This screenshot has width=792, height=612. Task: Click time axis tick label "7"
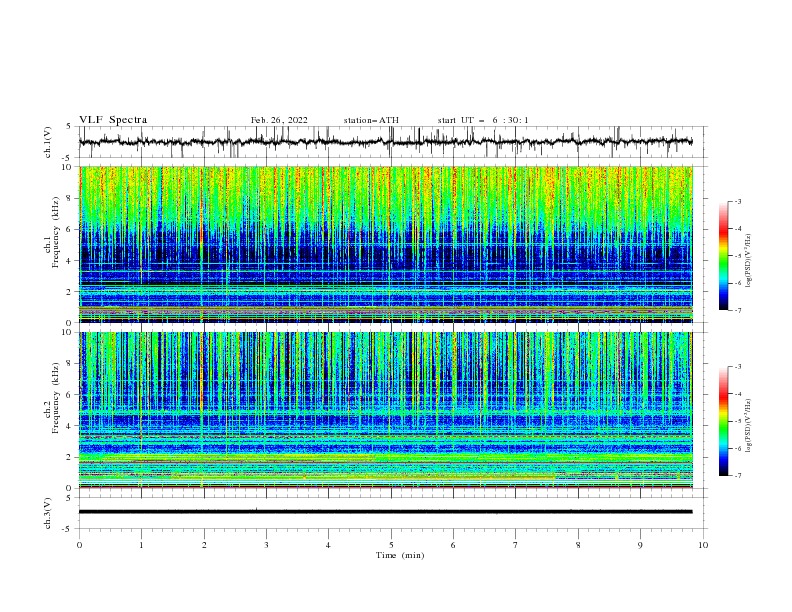(x=516, y=545)
